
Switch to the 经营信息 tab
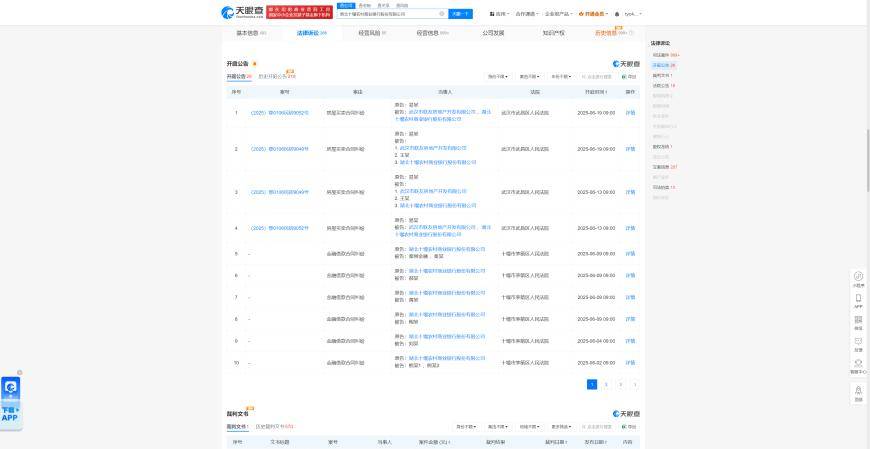(433, 33)
